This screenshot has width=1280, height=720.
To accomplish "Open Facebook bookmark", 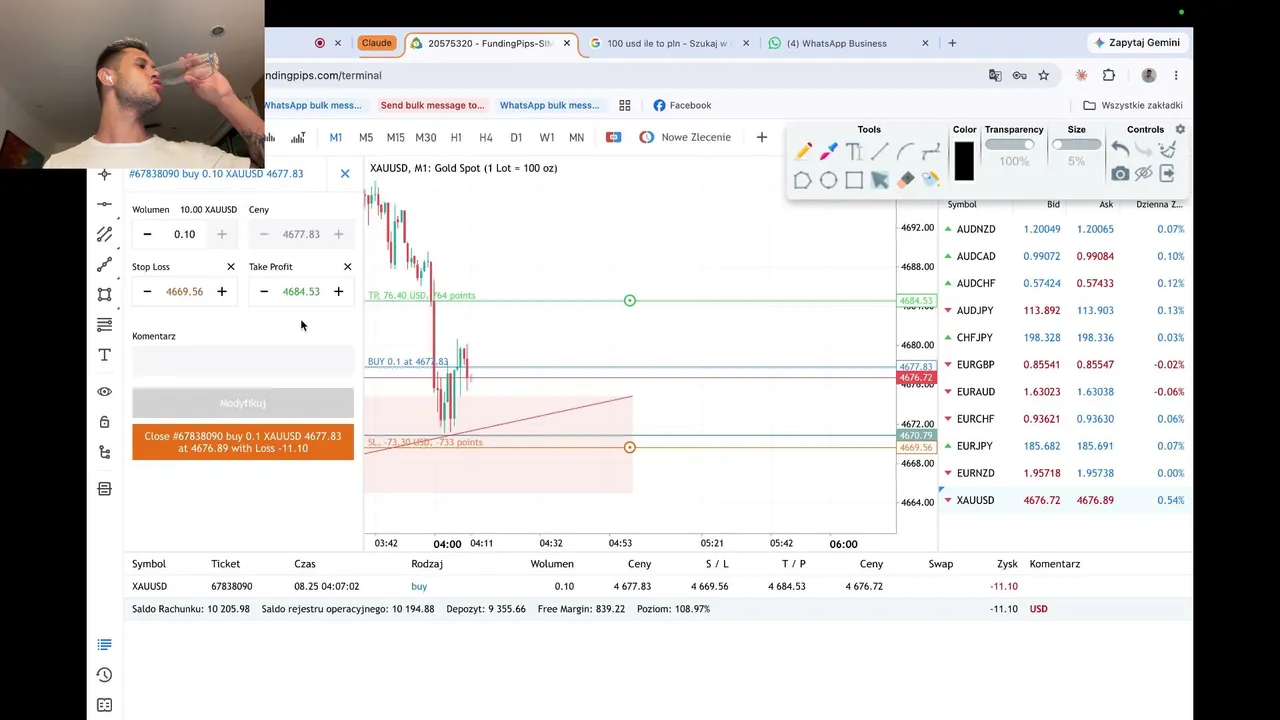I will click(682, 105).
